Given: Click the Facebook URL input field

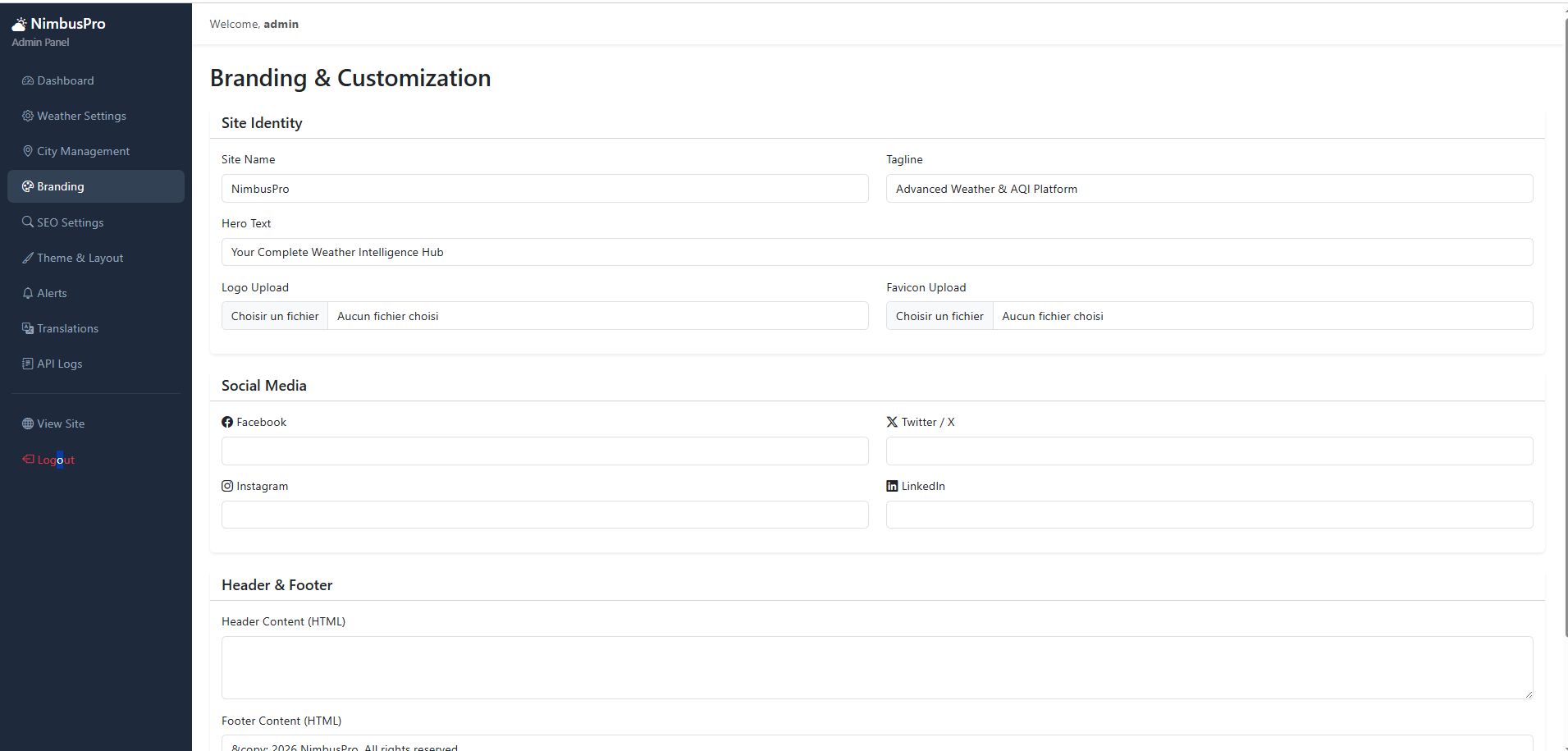Looking at the screenshot, I should pos(544,451).
